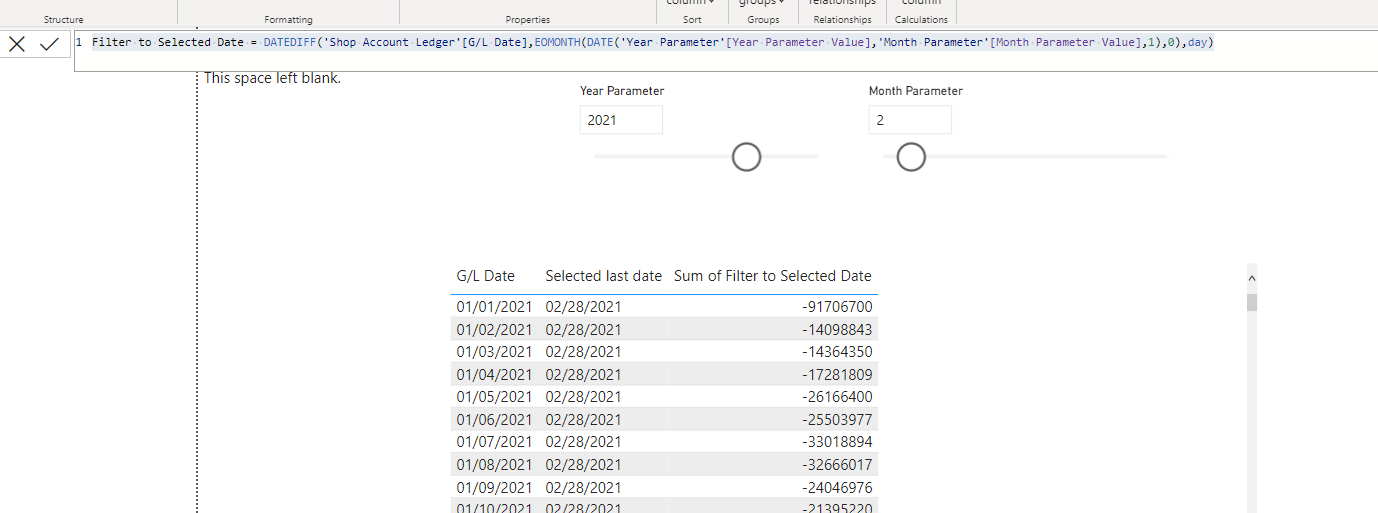
Task: Commit the formula with the checkmark icon
Action: pyautogui.click(x=49, y=44)
